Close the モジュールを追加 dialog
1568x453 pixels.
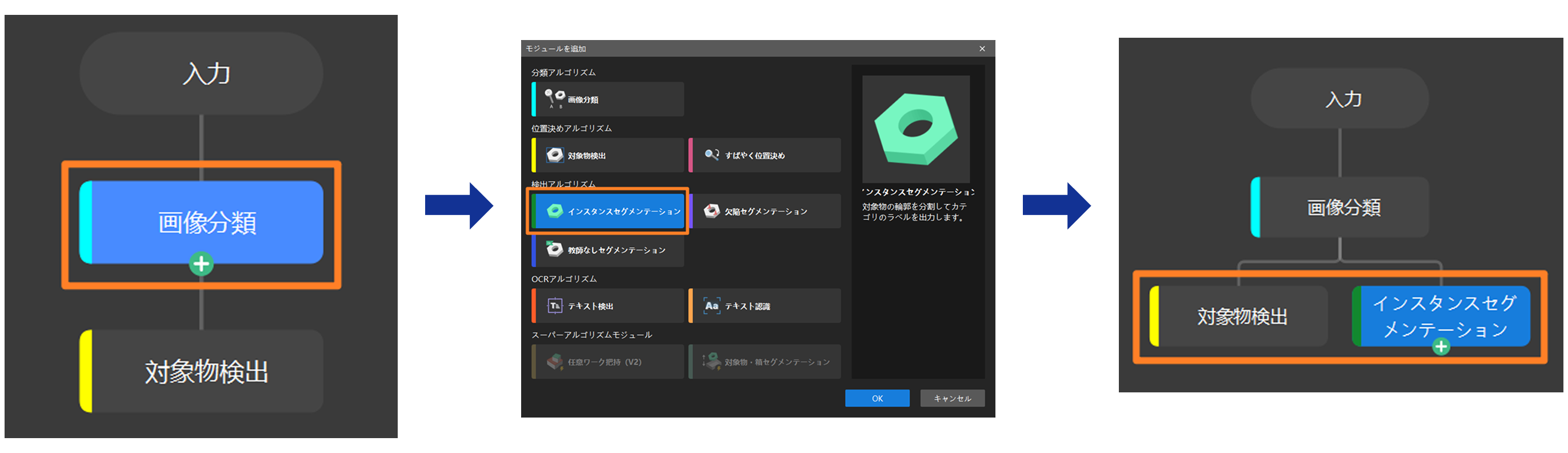coord(982,49)
